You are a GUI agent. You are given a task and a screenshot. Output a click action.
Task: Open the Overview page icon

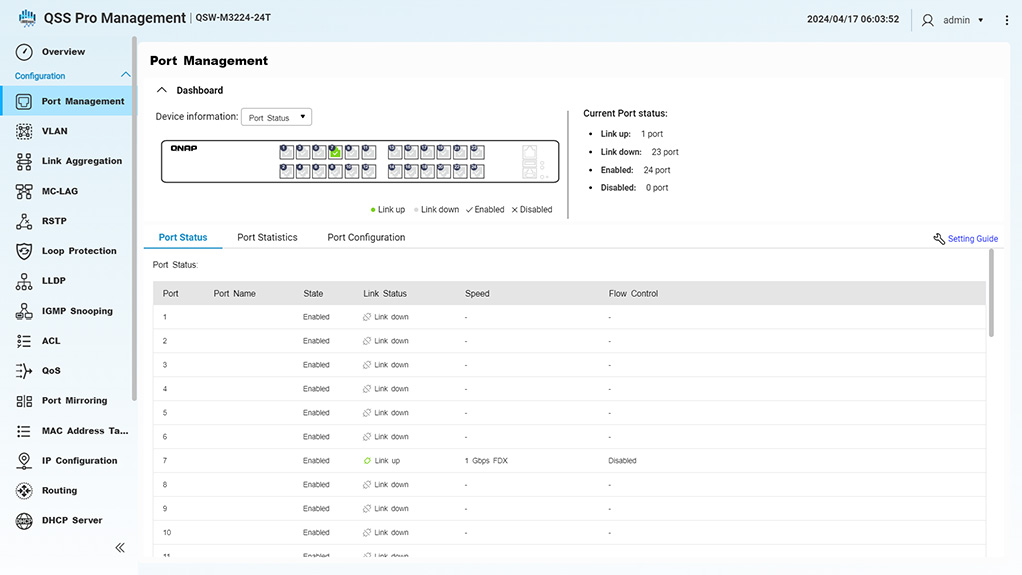coord(24,52)
